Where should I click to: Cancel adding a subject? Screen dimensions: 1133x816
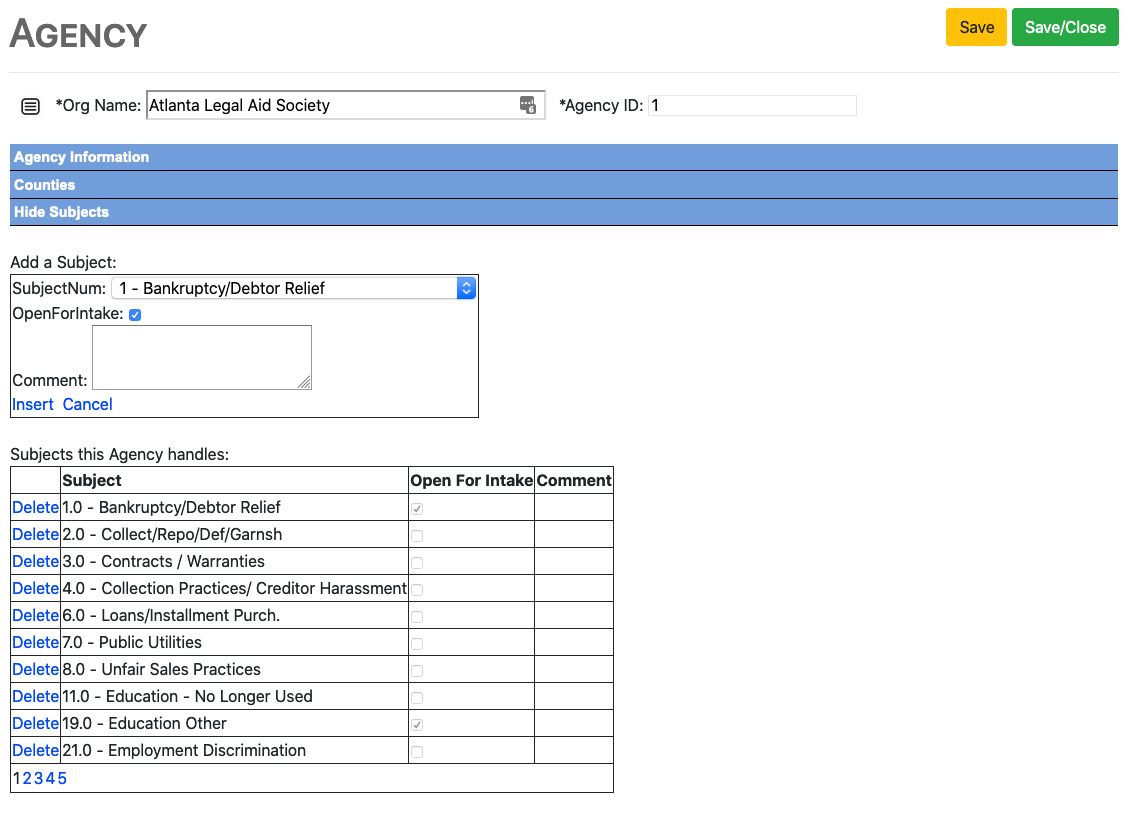(x=88, y=404)
